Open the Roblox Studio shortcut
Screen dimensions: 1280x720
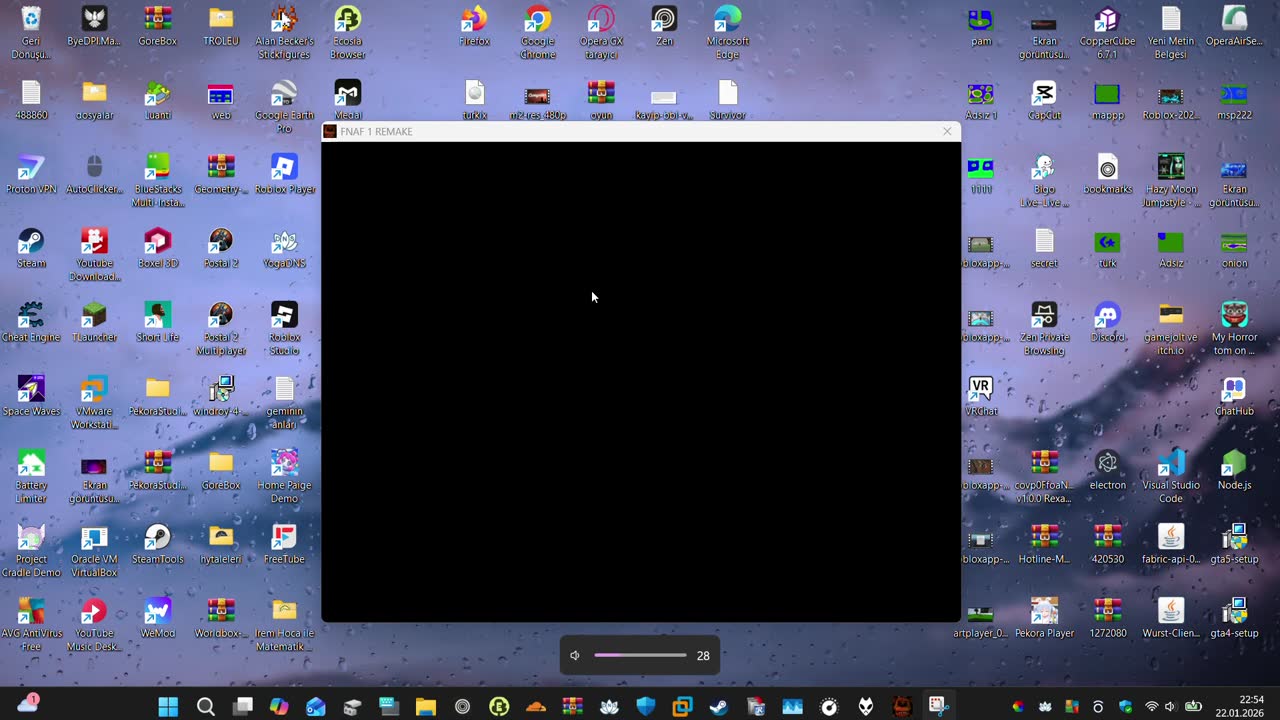[x=284, y=317]
